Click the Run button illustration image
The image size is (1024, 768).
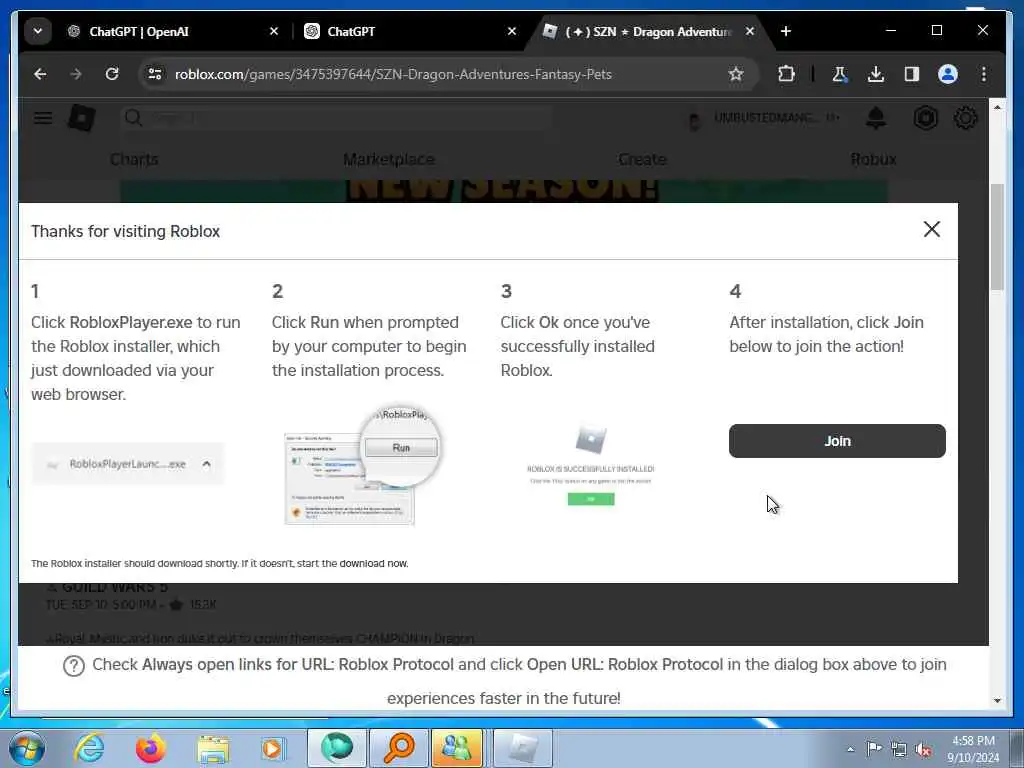[x=363, y=465]
